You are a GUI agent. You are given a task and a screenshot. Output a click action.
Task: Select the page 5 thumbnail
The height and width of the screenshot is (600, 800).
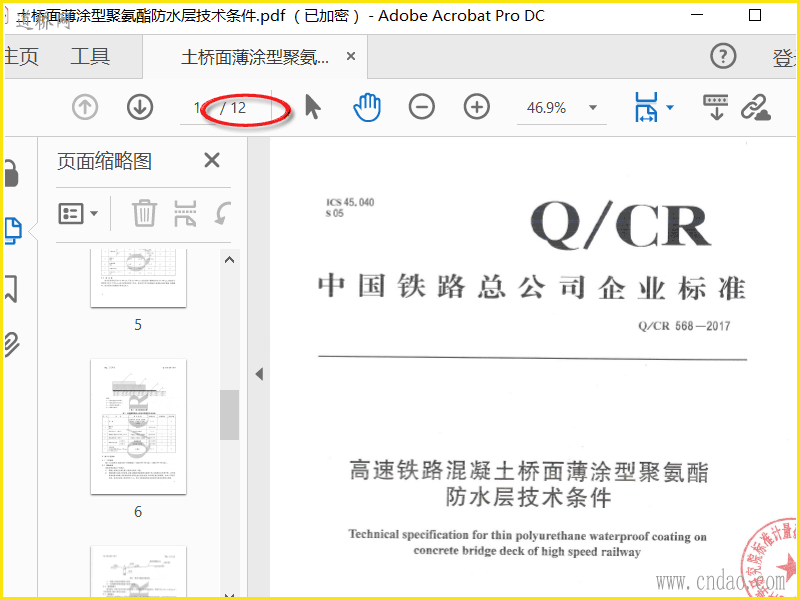coord(138,278)
